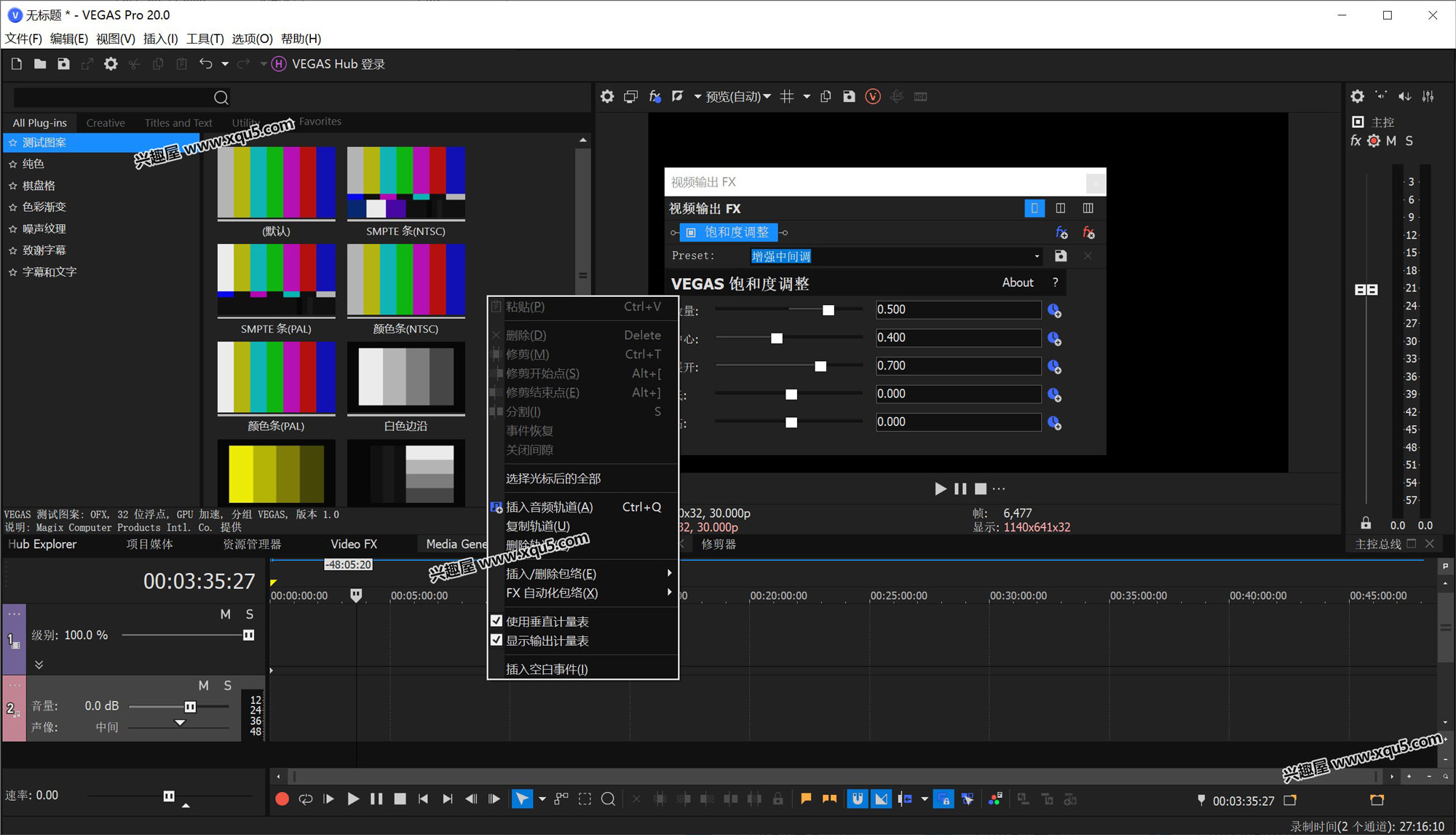Open video preview FX icon
The image size is (1456, 835).
654,96
